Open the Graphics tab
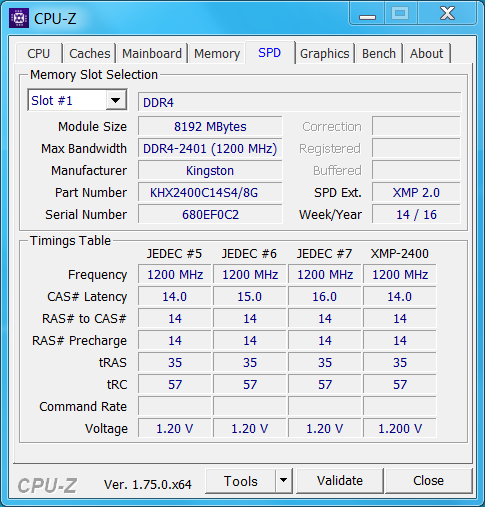Screen dimensions: 485x507 [325, 53]
